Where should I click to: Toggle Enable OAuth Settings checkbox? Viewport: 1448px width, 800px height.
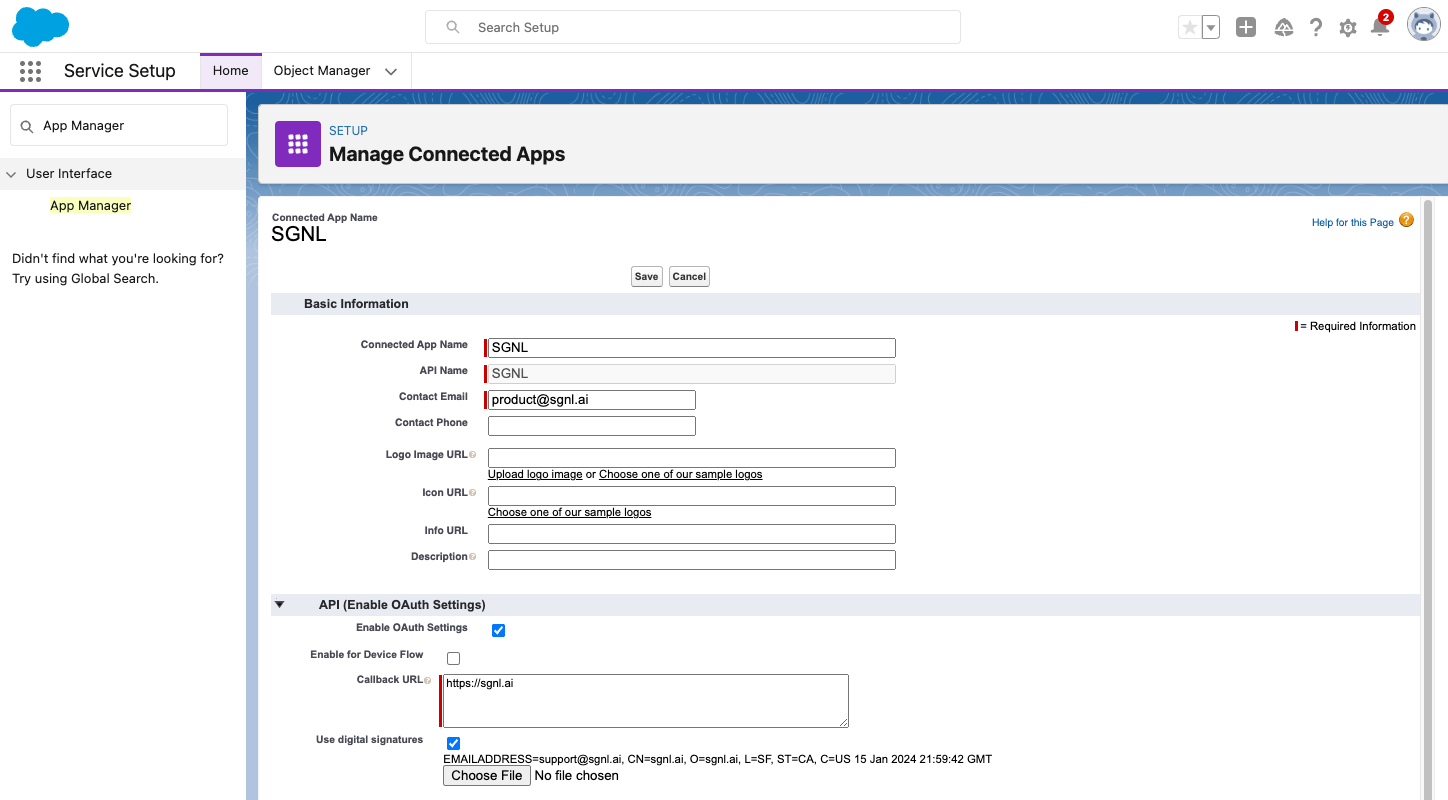click(x=498, y=630)
